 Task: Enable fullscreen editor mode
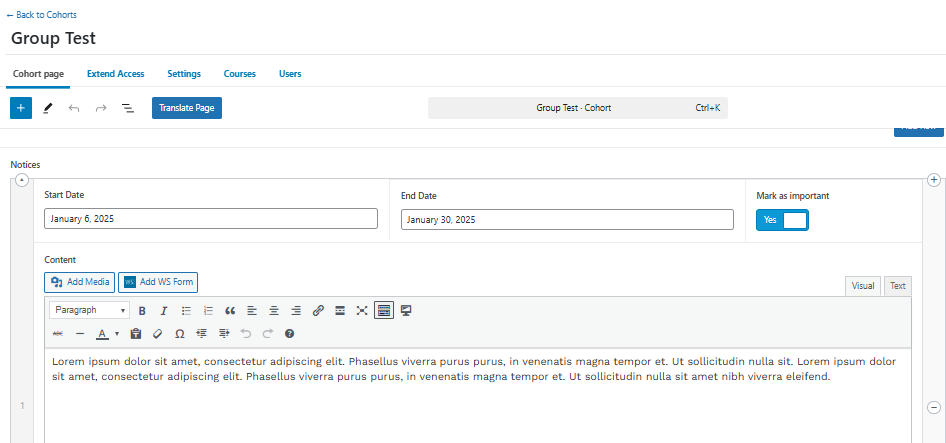(x=362, y=311)
